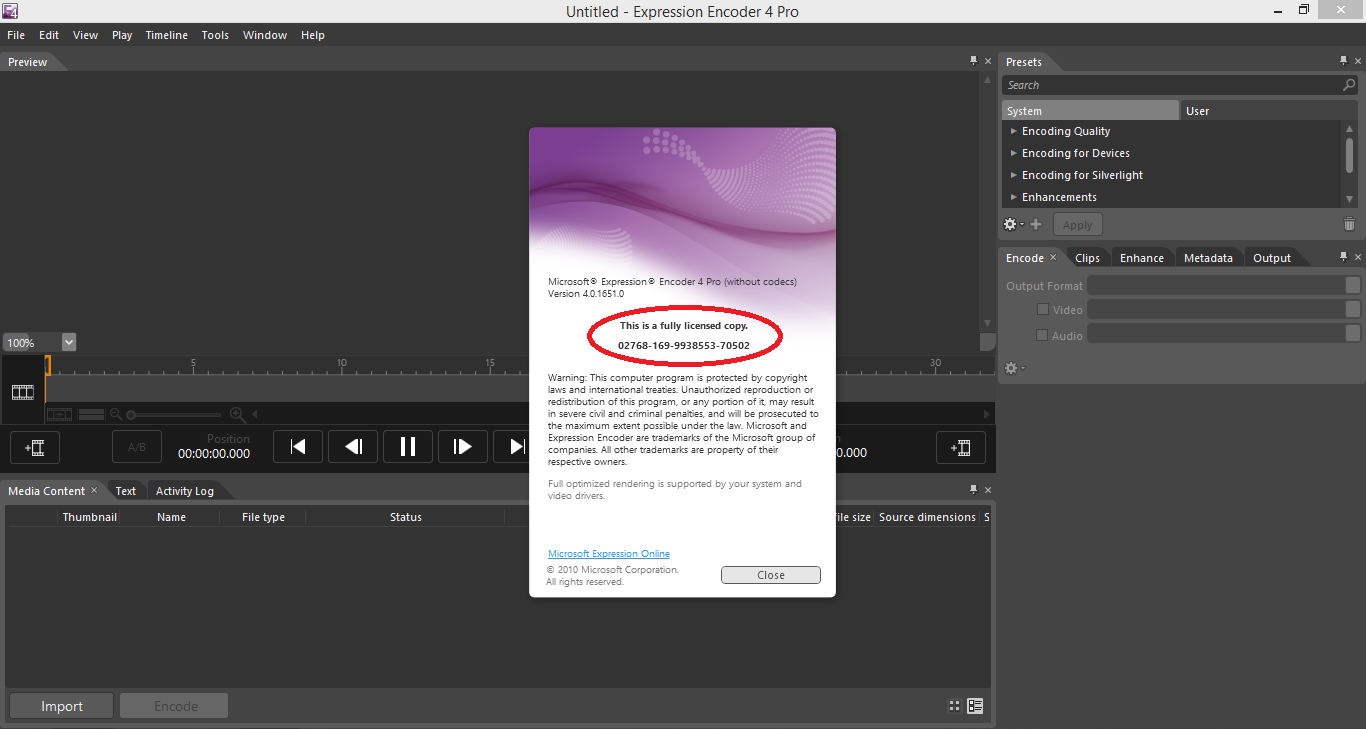Screen dimensions: 1366x729
Task: Expand the Encoding Quality preset group
Action: coord(1014,131)
